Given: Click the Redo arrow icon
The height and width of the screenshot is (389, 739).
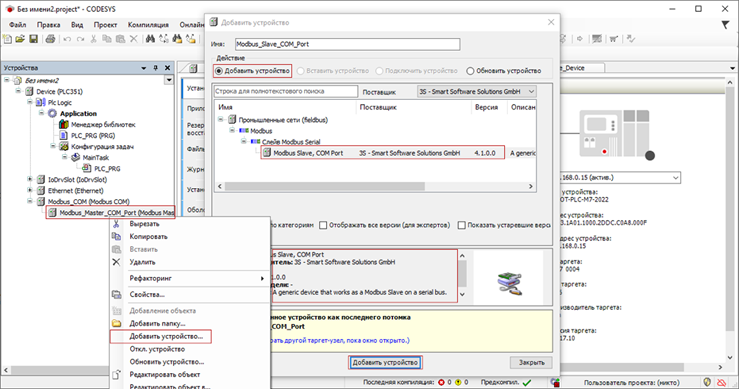Looking at the screenshot, I should point(81,39).
